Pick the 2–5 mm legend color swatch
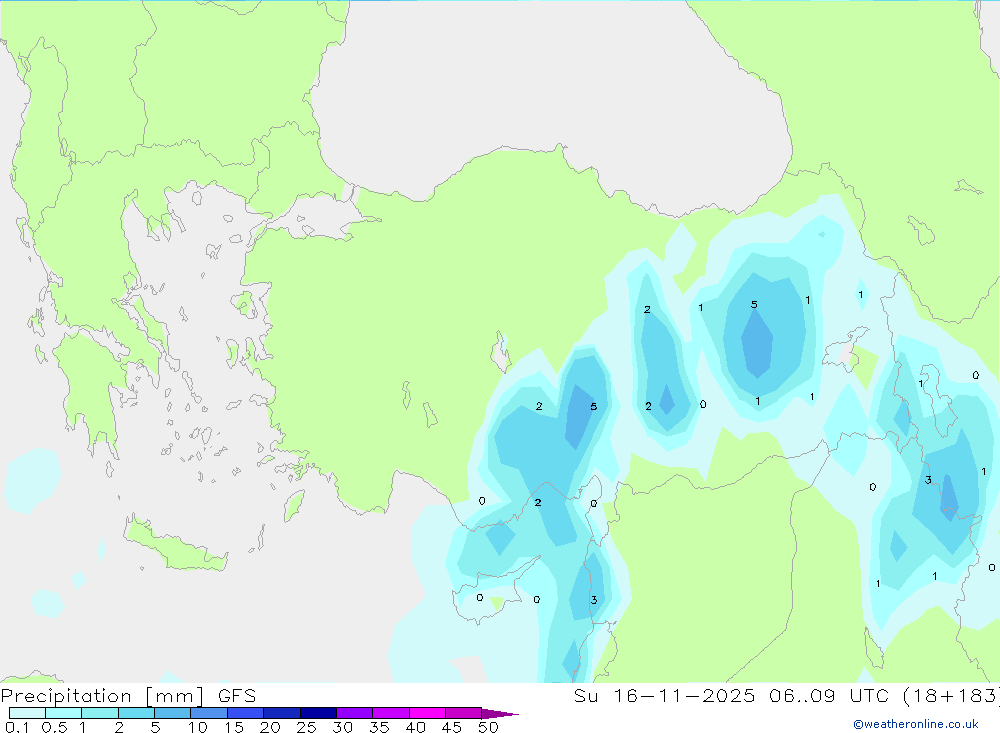Screen dimensions: 1000x733 (x=136, y=713)
